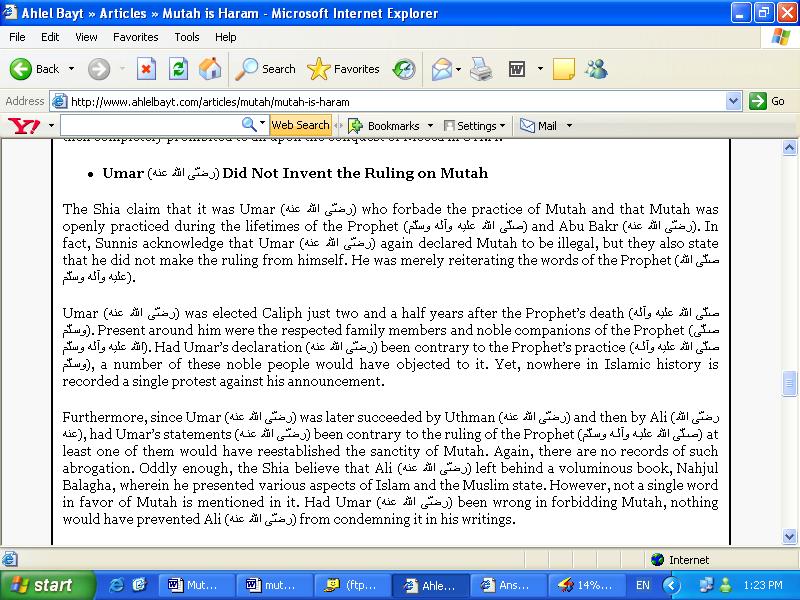Open Yahoo Bookmarks button
The height and width of the screenshot is (600, 800).
point(384,126)
